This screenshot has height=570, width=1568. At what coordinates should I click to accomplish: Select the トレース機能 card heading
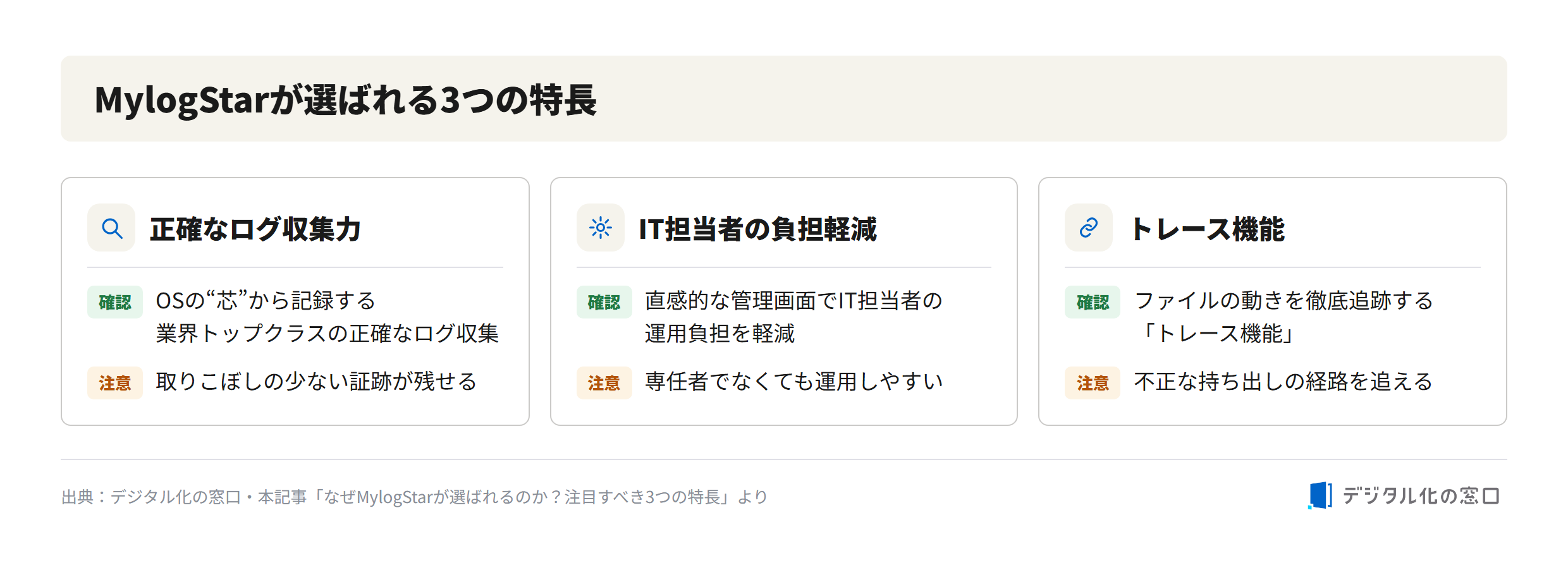click(x=1207, y=229)
